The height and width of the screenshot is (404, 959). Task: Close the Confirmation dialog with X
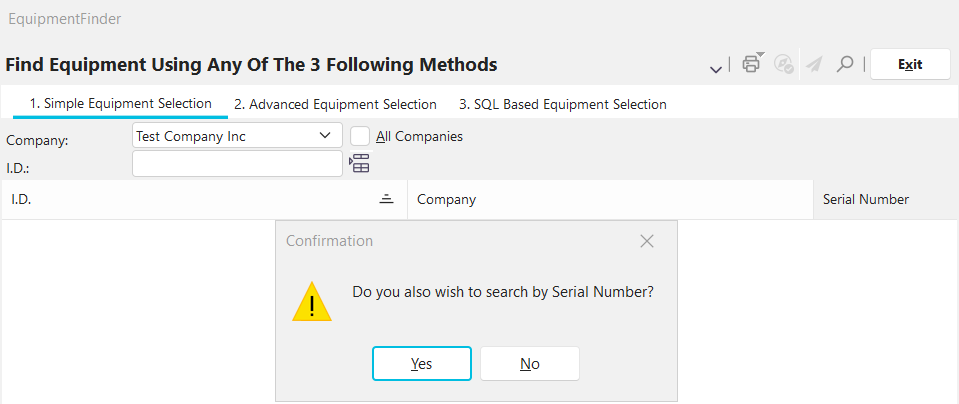point(646,241)
